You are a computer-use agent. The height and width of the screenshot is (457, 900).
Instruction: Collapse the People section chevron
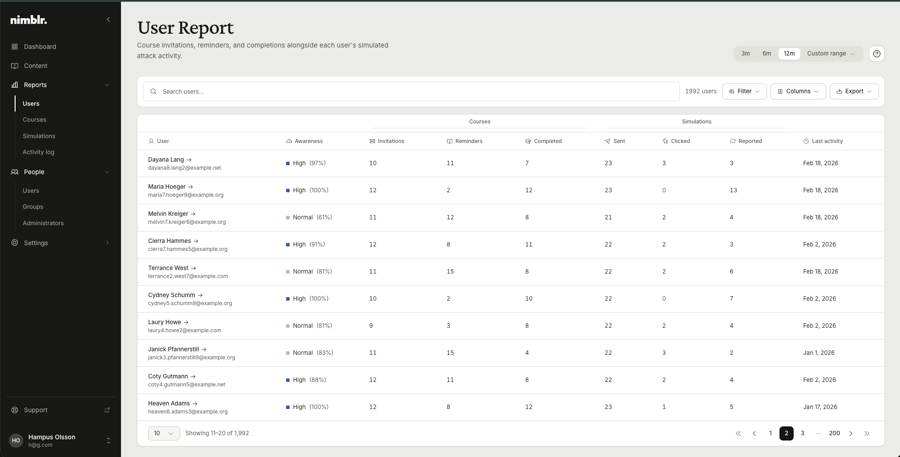[107, 172]
